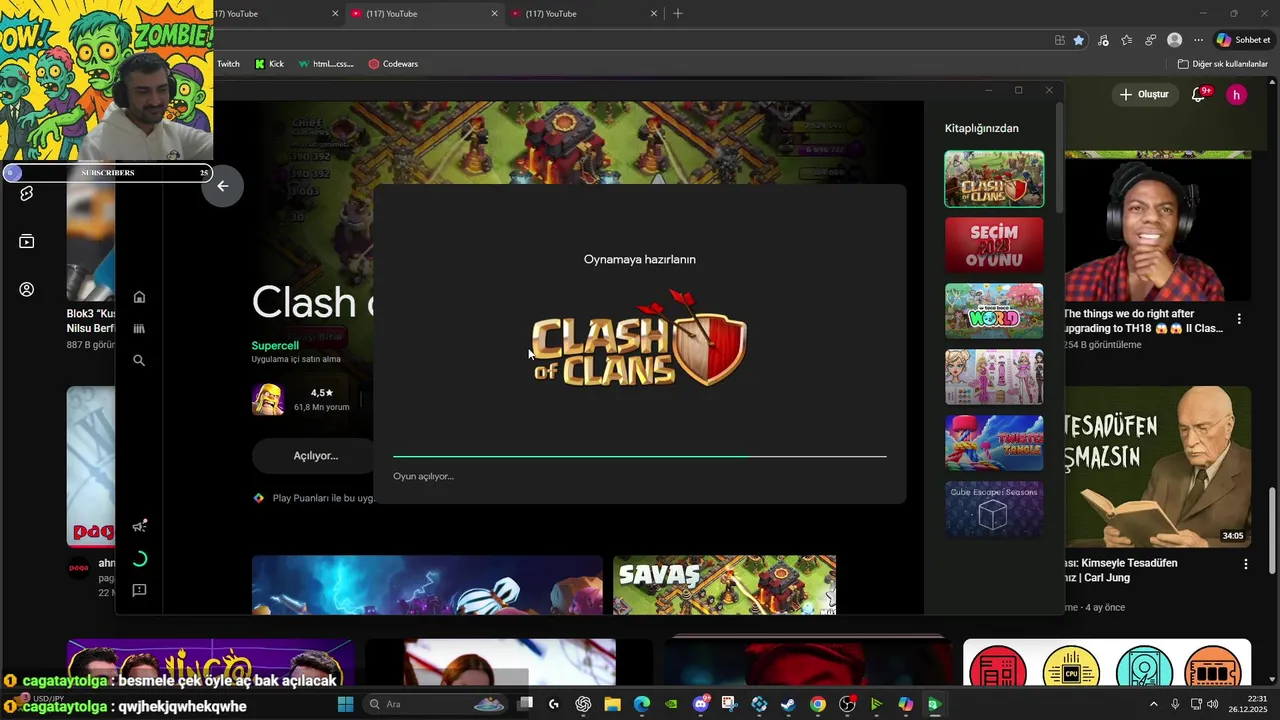Open the 'html...css...' bookmark
1280x720 pixels.
click(x=326, y=64)
